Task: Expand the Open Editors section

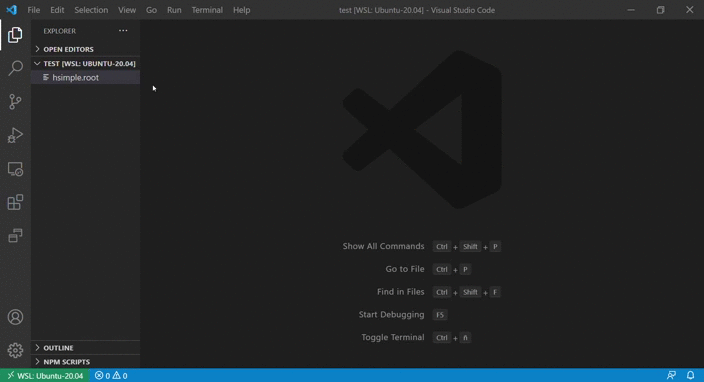Action: tap(85, 49)
